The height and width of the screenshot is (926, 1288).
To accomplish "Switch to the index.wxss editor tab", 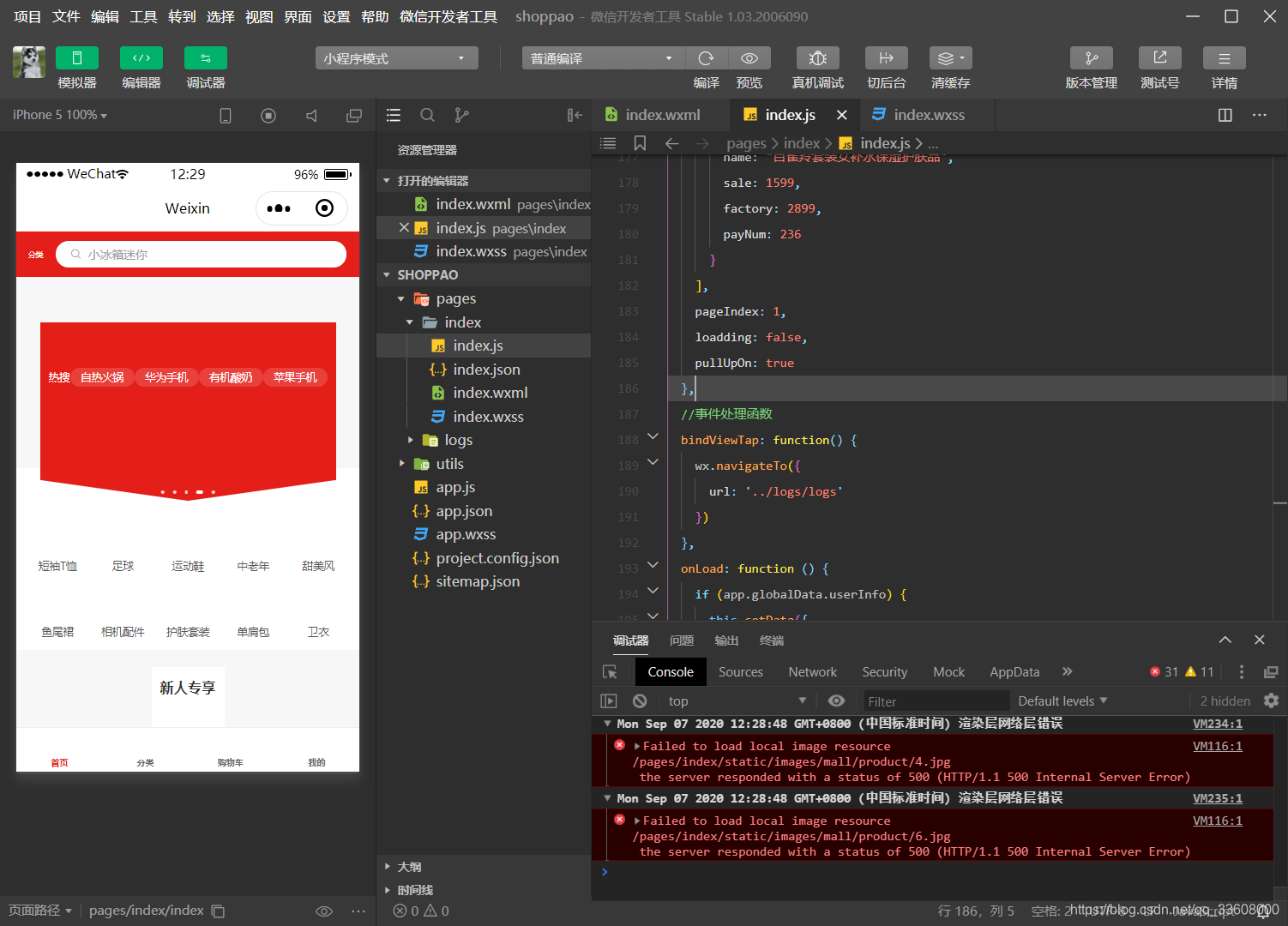I will (929, 115).
